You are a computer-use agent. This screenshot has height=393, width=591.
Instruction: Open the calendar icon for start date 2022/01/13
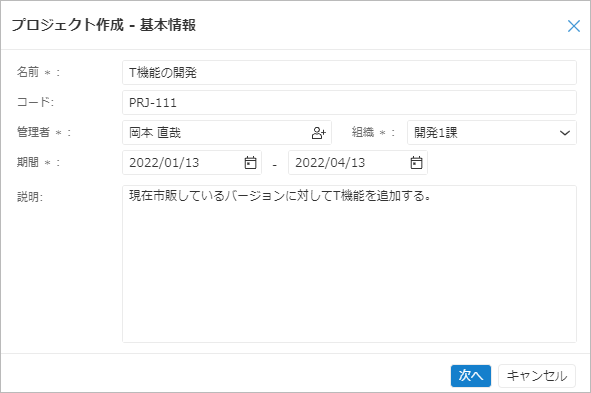point(250,162)
